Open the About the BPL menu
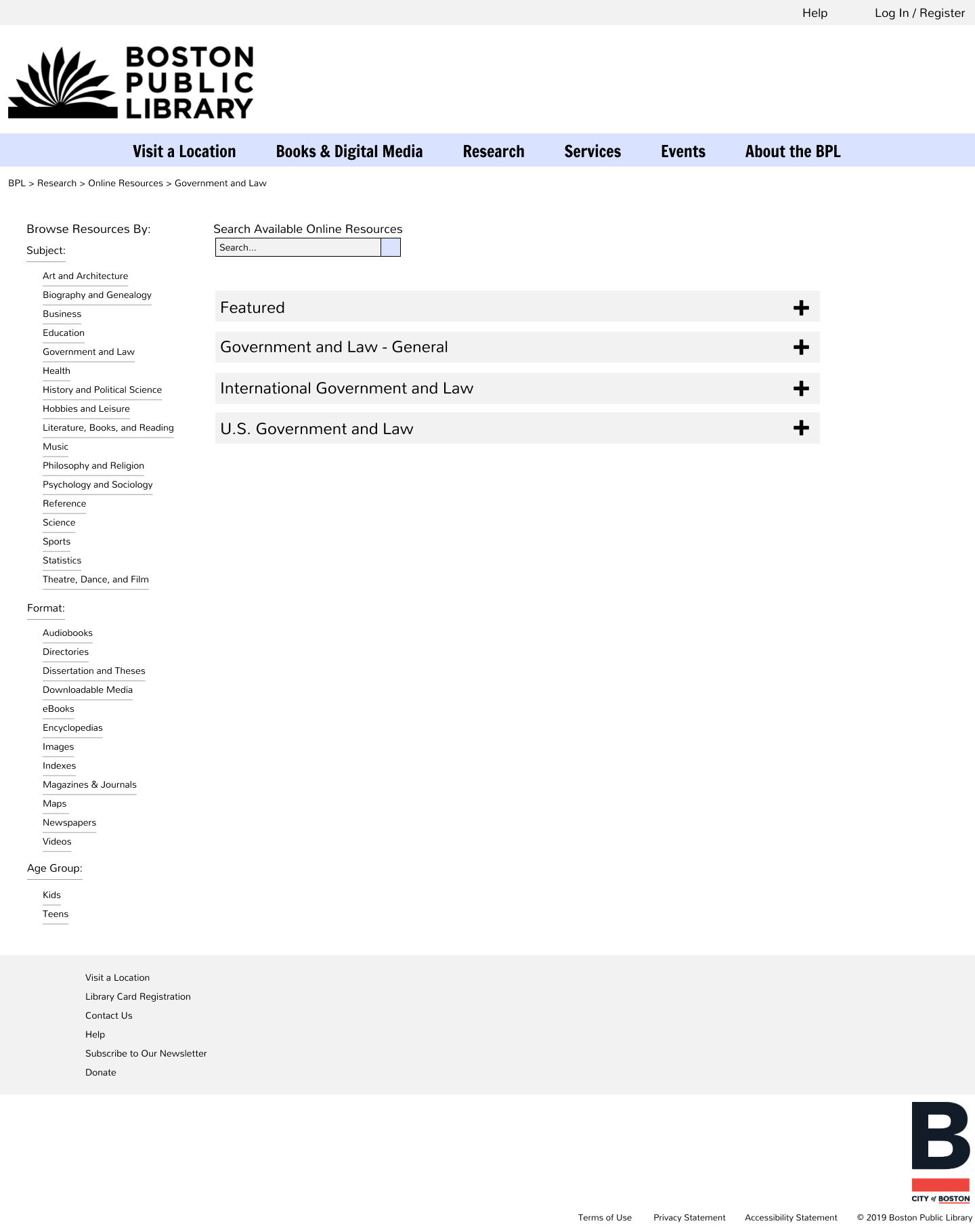975x1232 pixels. click(x=793, y=151)
